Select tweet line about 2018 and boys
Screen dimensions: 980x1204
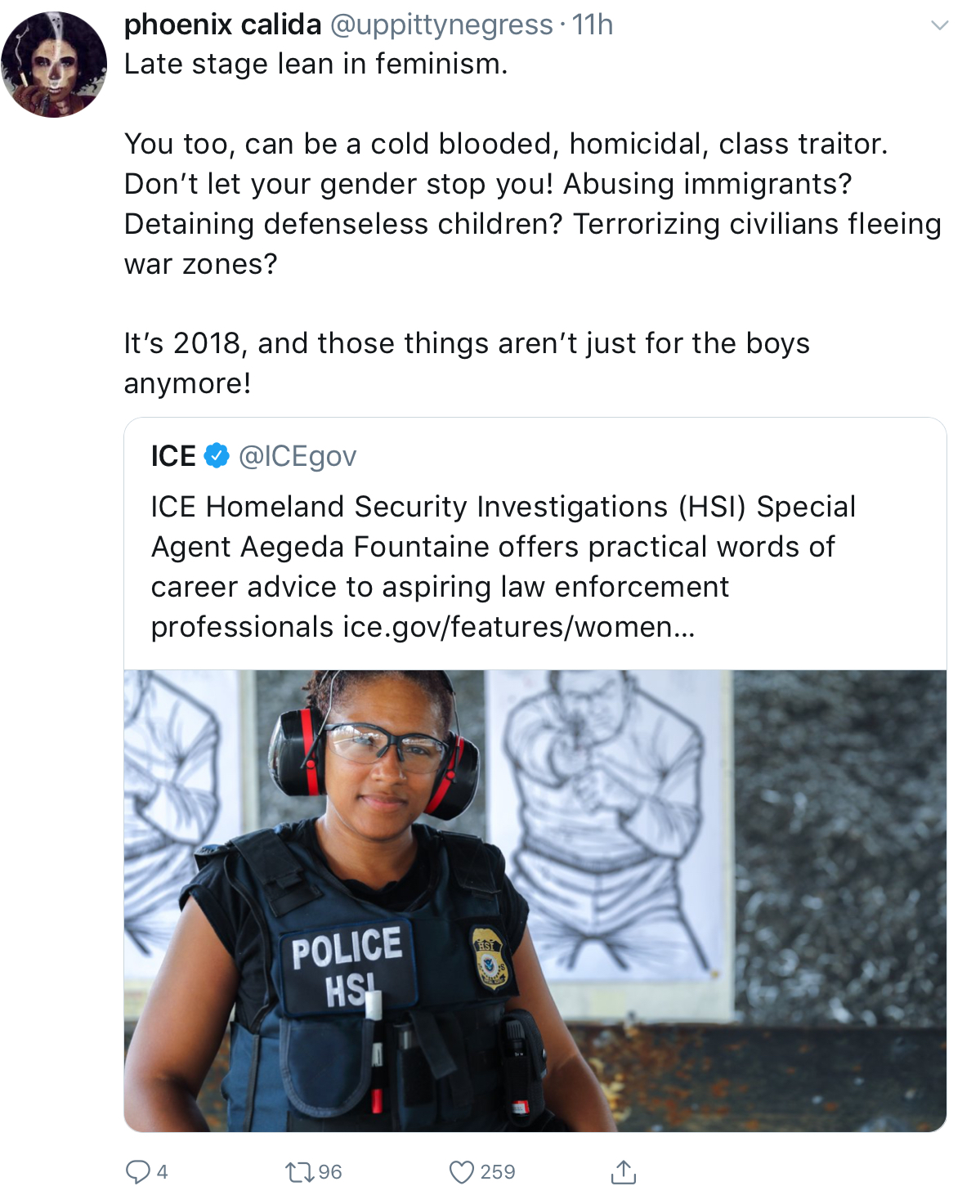click(x=467, y=363)
